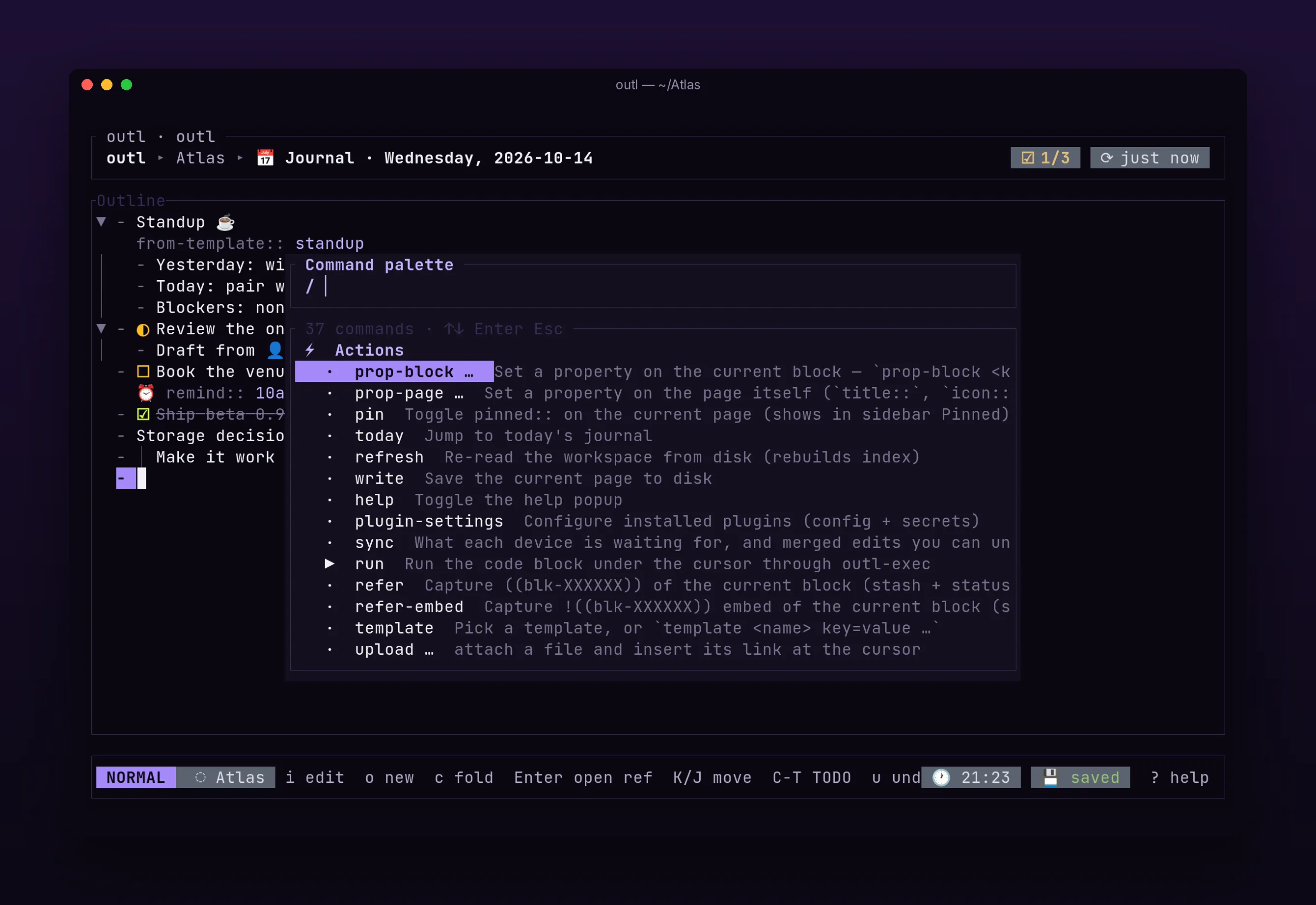Screen dimensions: 1316x905
Task: Click the play arrow icon beside run
Action: (x=329, y=563)
